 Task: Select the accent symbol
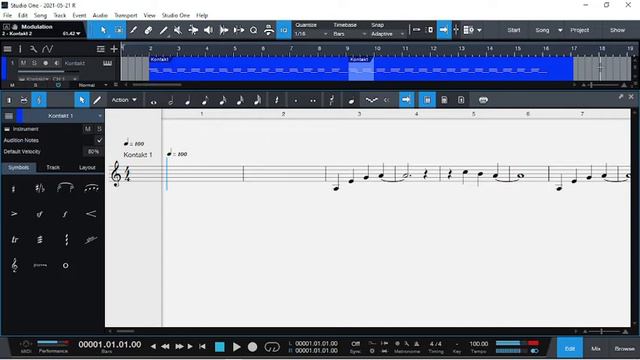pos(14,214)
